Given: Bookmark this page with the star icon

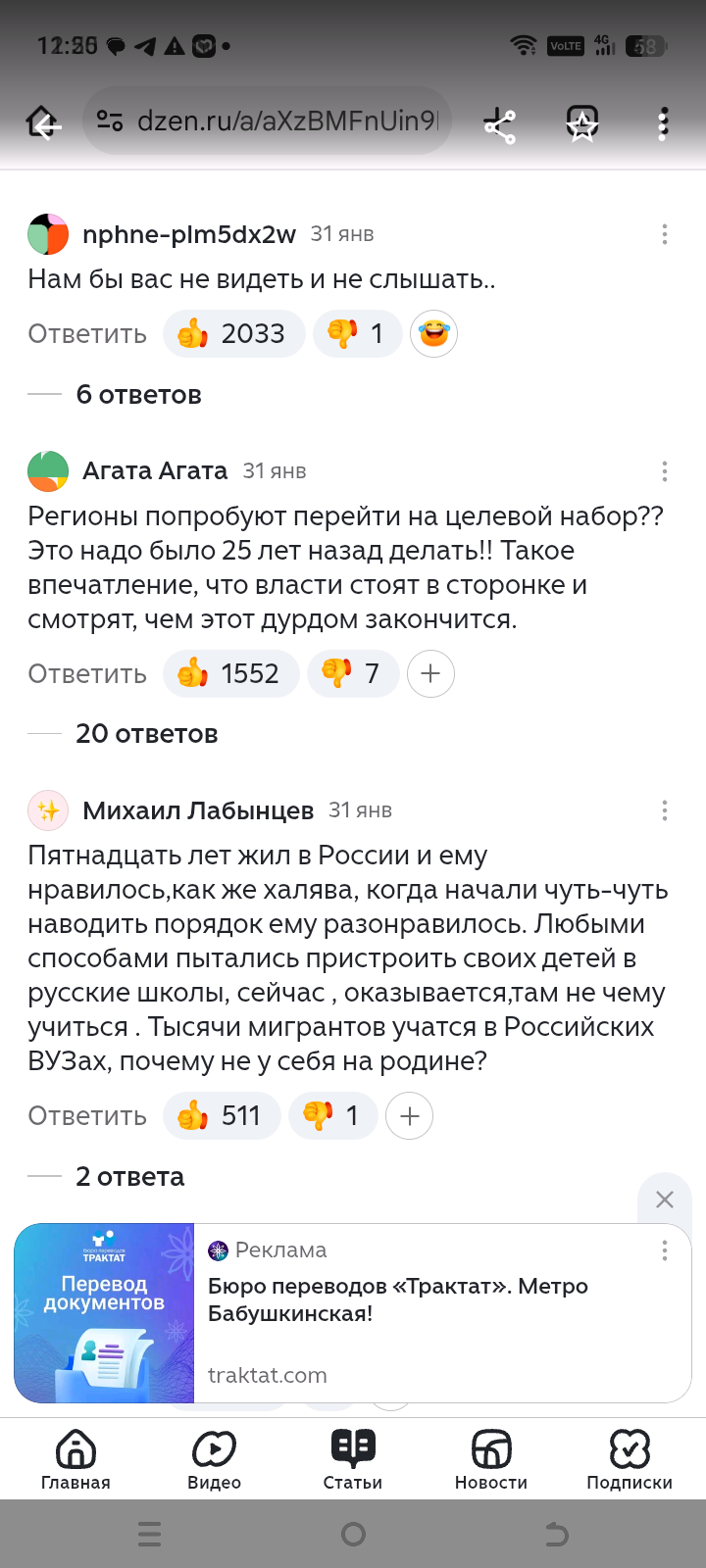Looking at the screenshot, I should 582,124.
